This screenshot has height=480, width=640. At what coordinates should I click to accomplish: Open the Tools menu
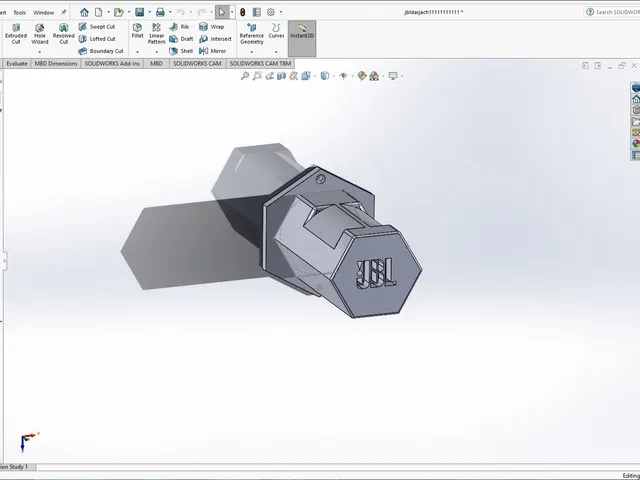tap(19, 13)
